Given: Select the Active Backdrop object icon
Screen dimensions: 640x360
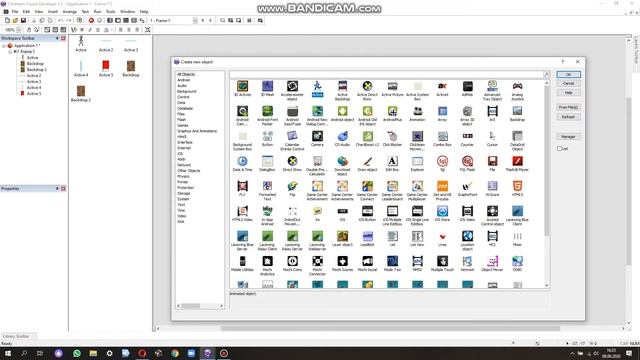Looking at the screenshot, I should click(x=342, y=86).
